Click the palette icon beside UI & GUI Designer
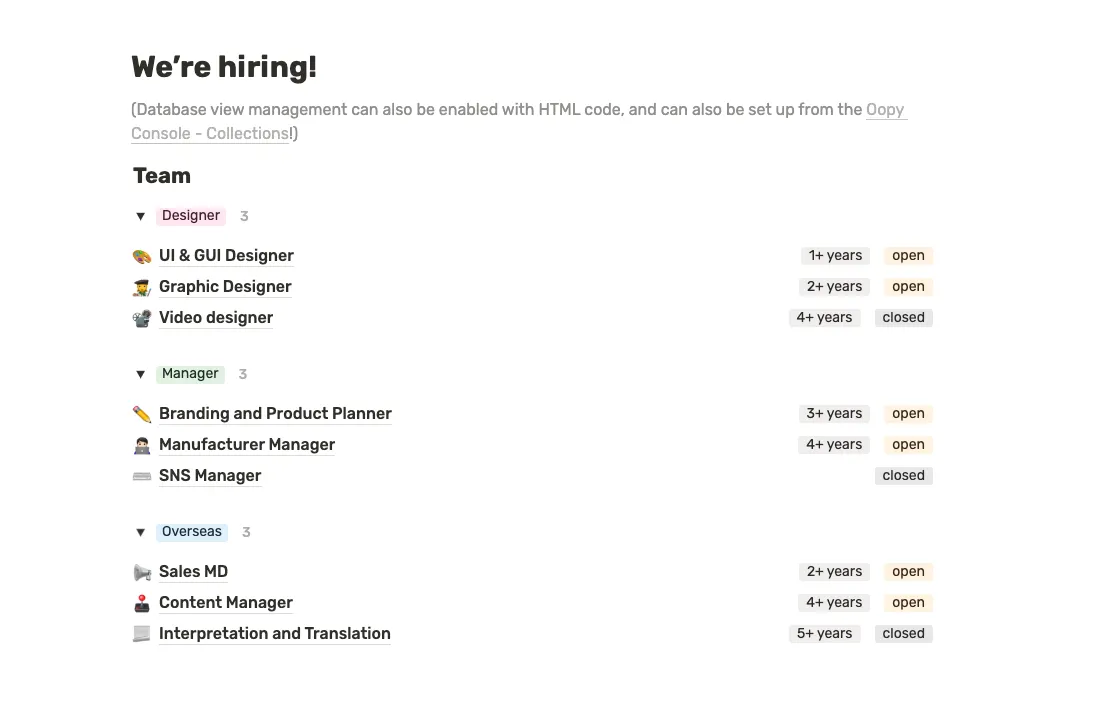 (142, 256)
